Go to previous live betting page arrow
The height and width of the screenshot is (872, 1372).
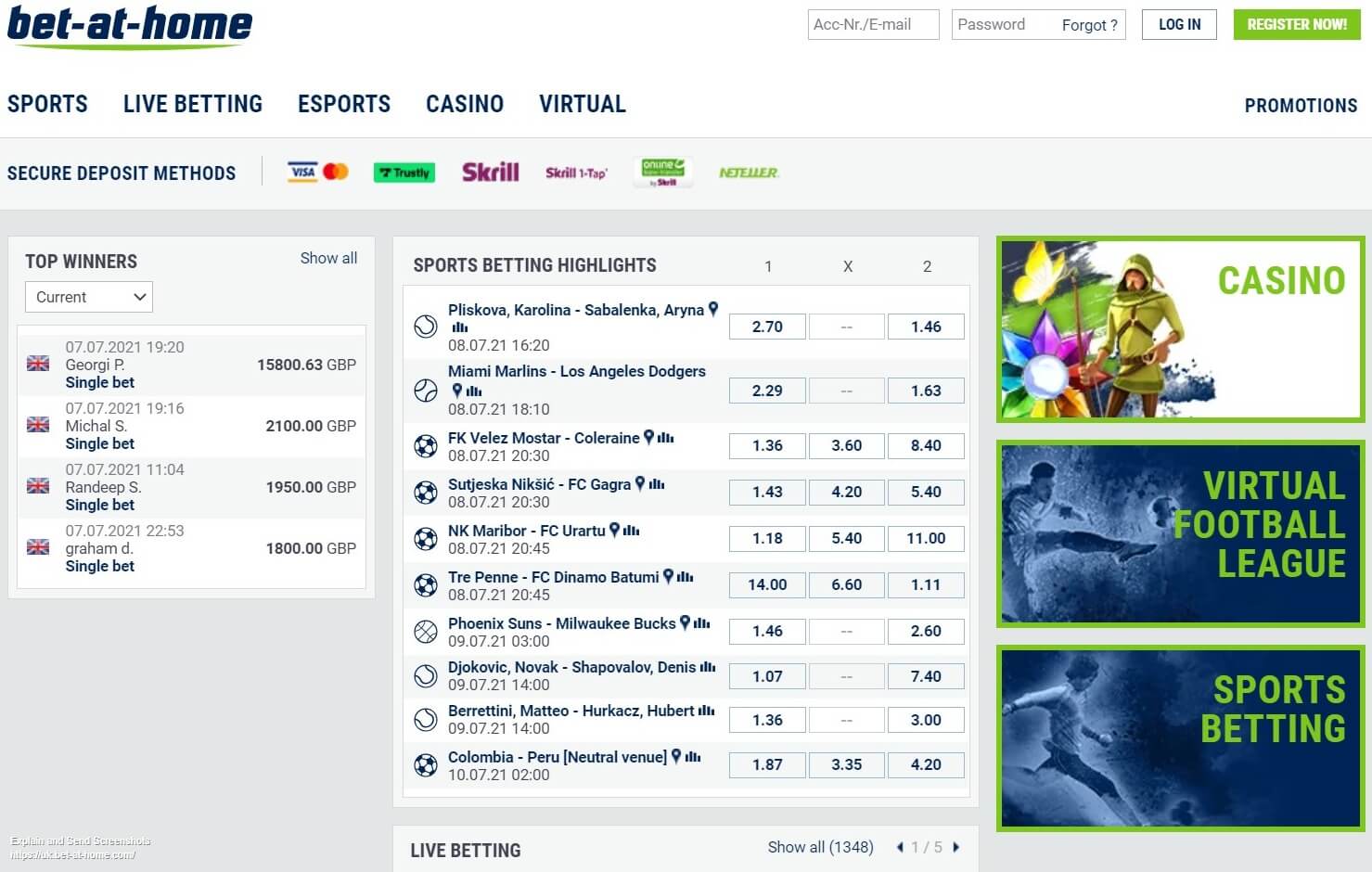pos(900,847)
